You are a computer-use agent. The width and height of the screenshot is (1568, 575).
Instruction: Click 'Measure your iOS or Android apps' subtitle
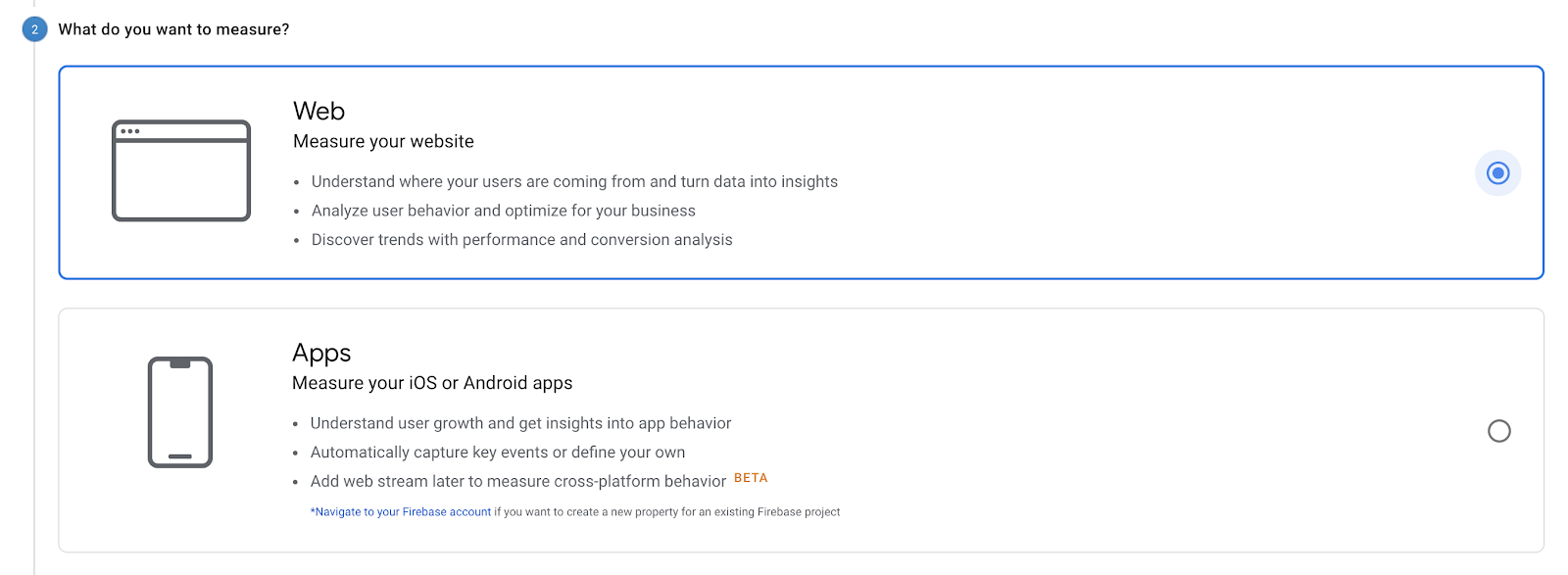pos(432,383)
